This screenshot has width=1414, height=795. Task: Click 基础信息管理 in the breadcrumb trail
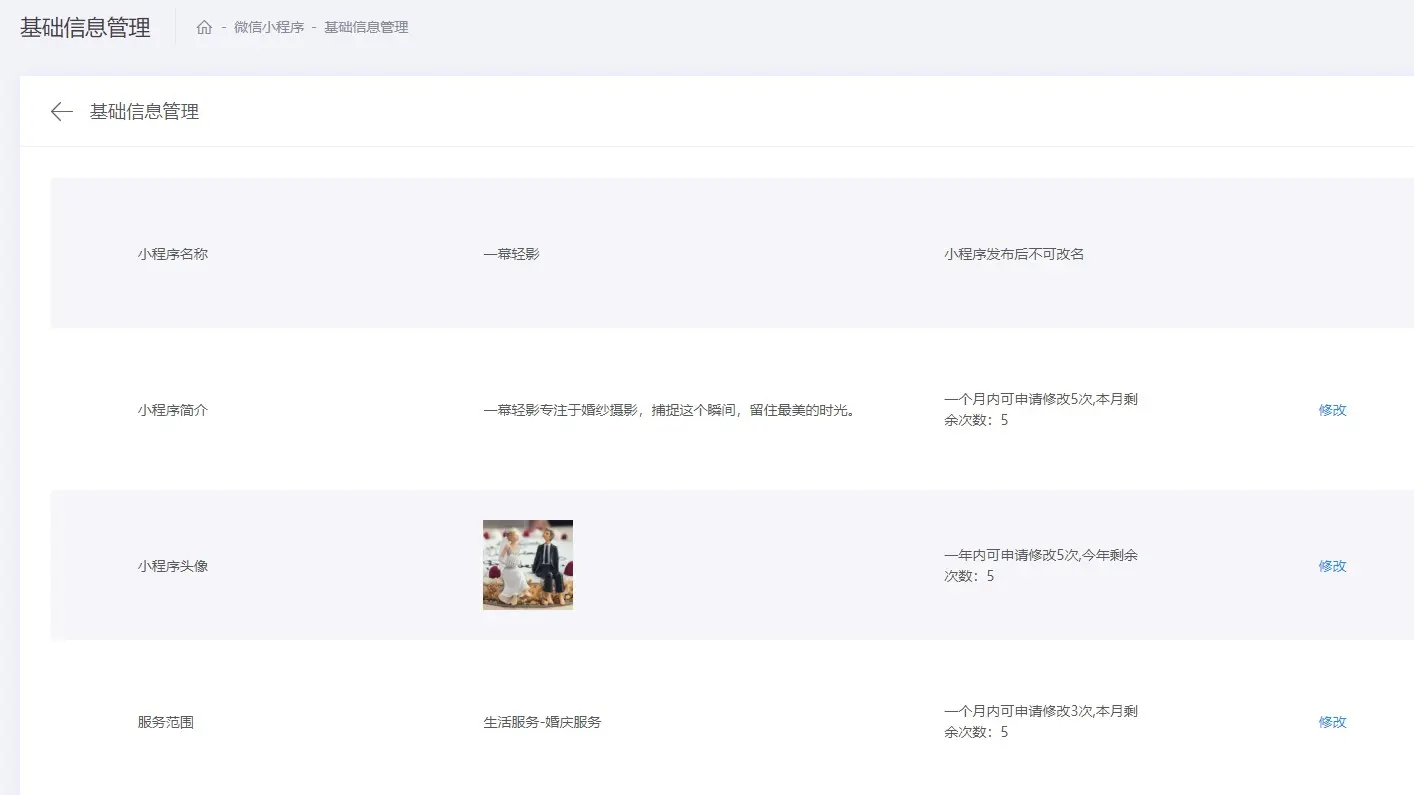(x=365, y=27)
